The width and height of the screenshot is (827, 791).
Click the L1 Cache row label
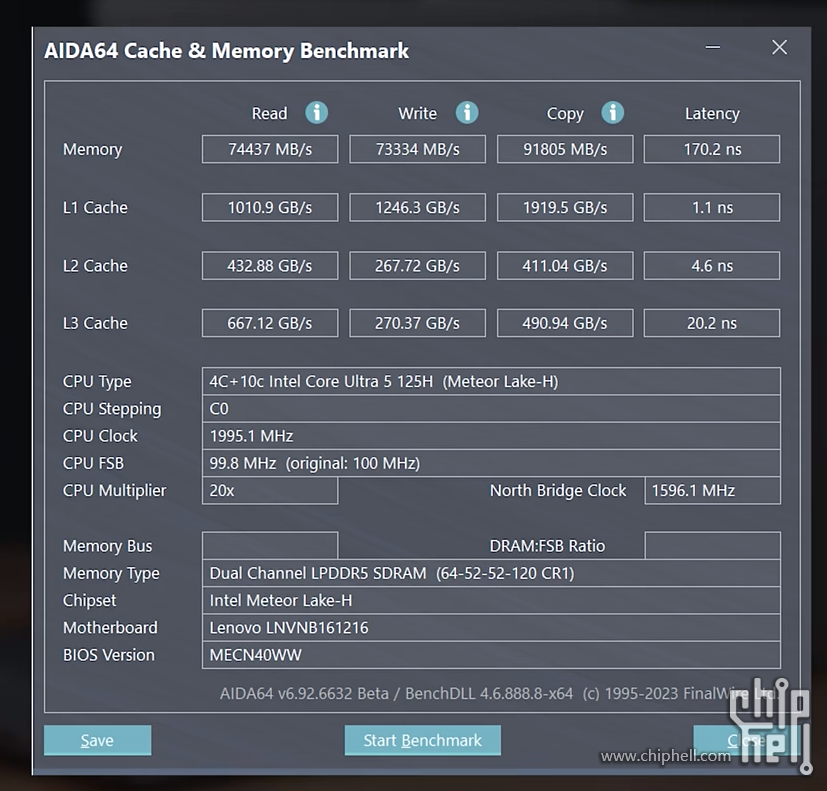[95, 207]
